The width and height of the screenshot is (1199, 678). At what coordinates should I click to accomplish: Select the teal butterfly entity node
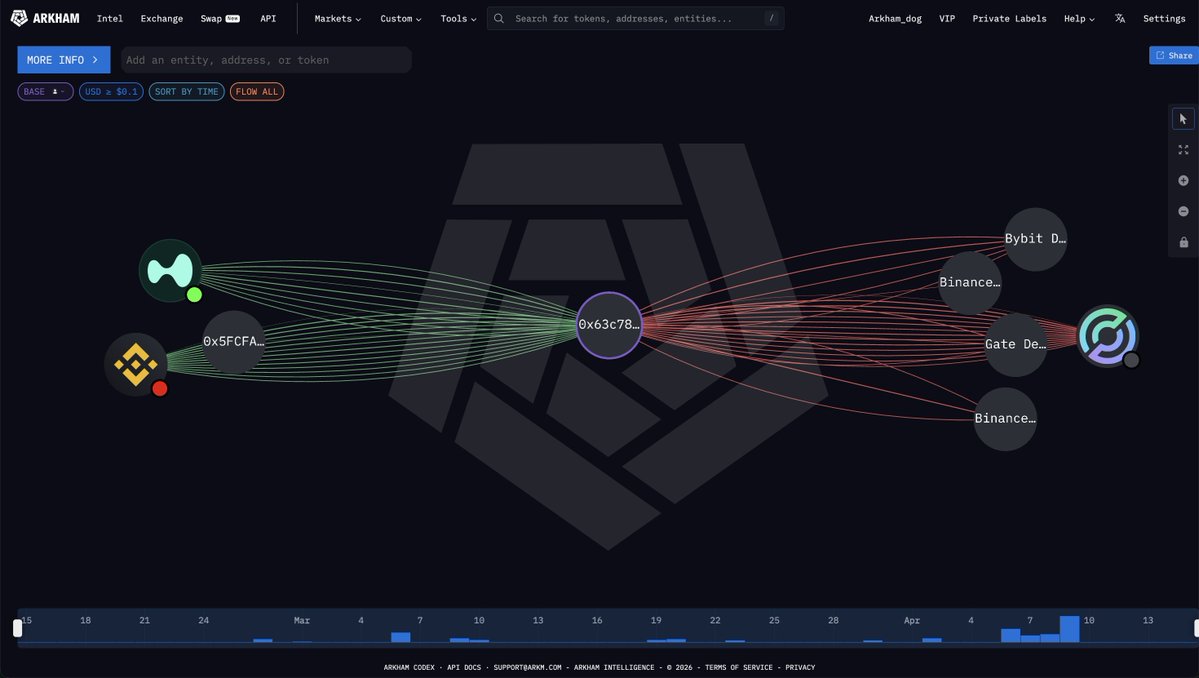170,271
